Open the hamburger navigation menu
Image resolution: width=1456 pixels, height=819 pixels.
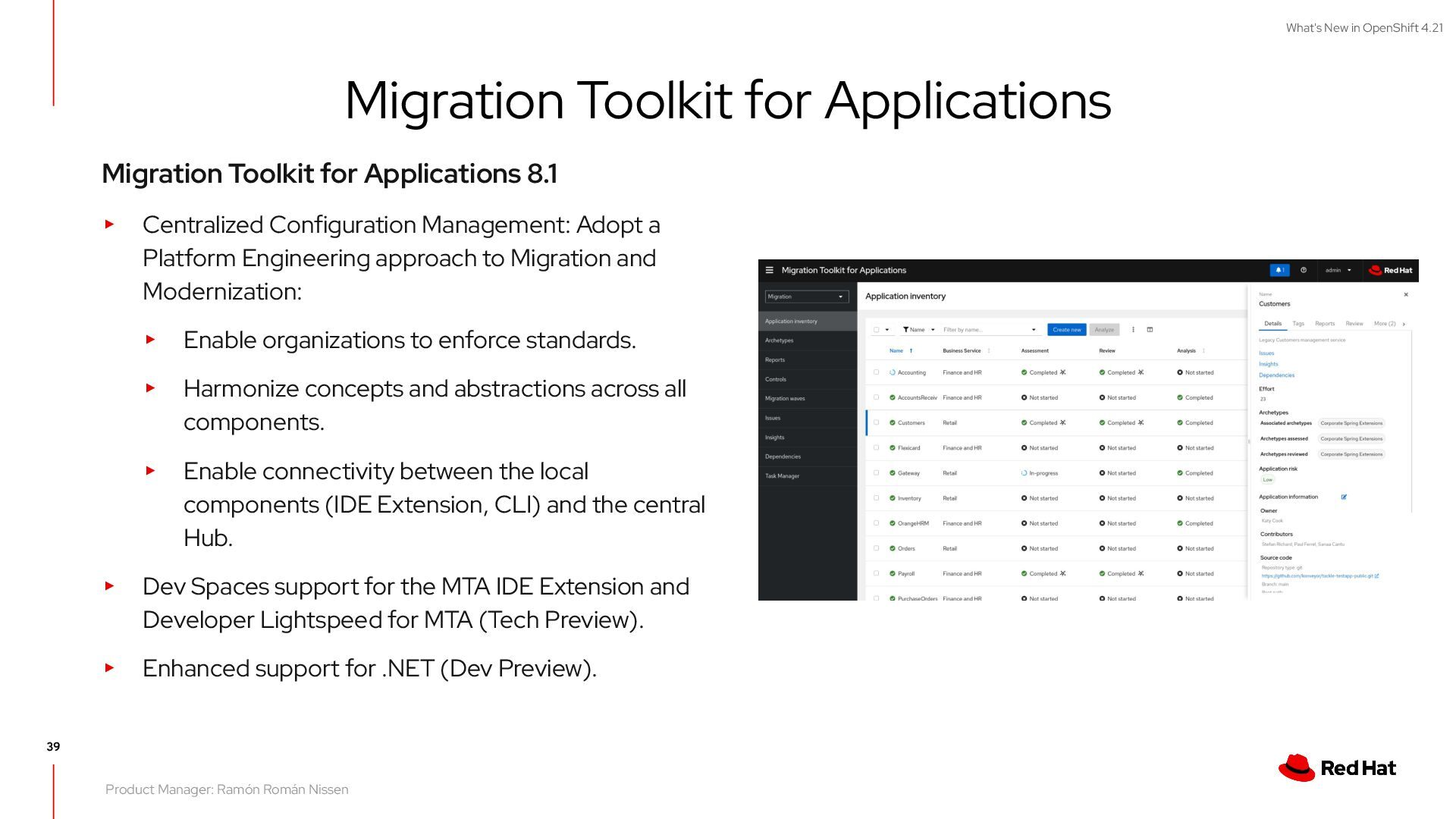[769, 270]
